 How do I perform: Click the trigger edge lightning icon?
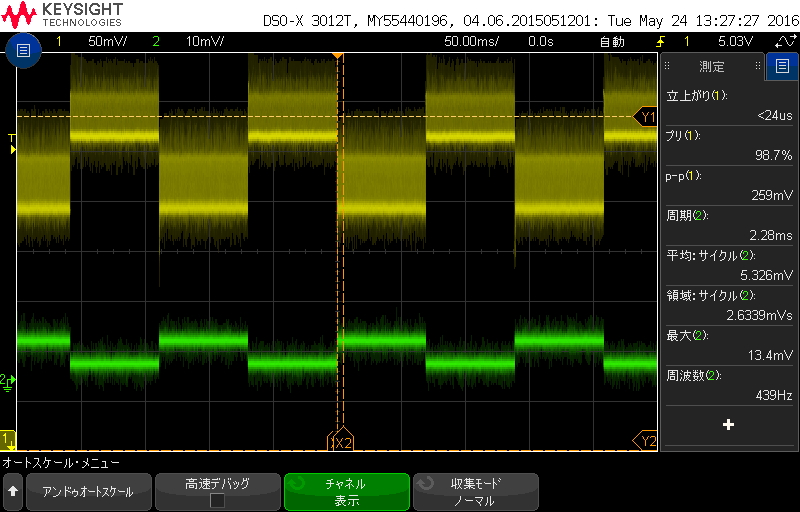click(x=660, y=42)
